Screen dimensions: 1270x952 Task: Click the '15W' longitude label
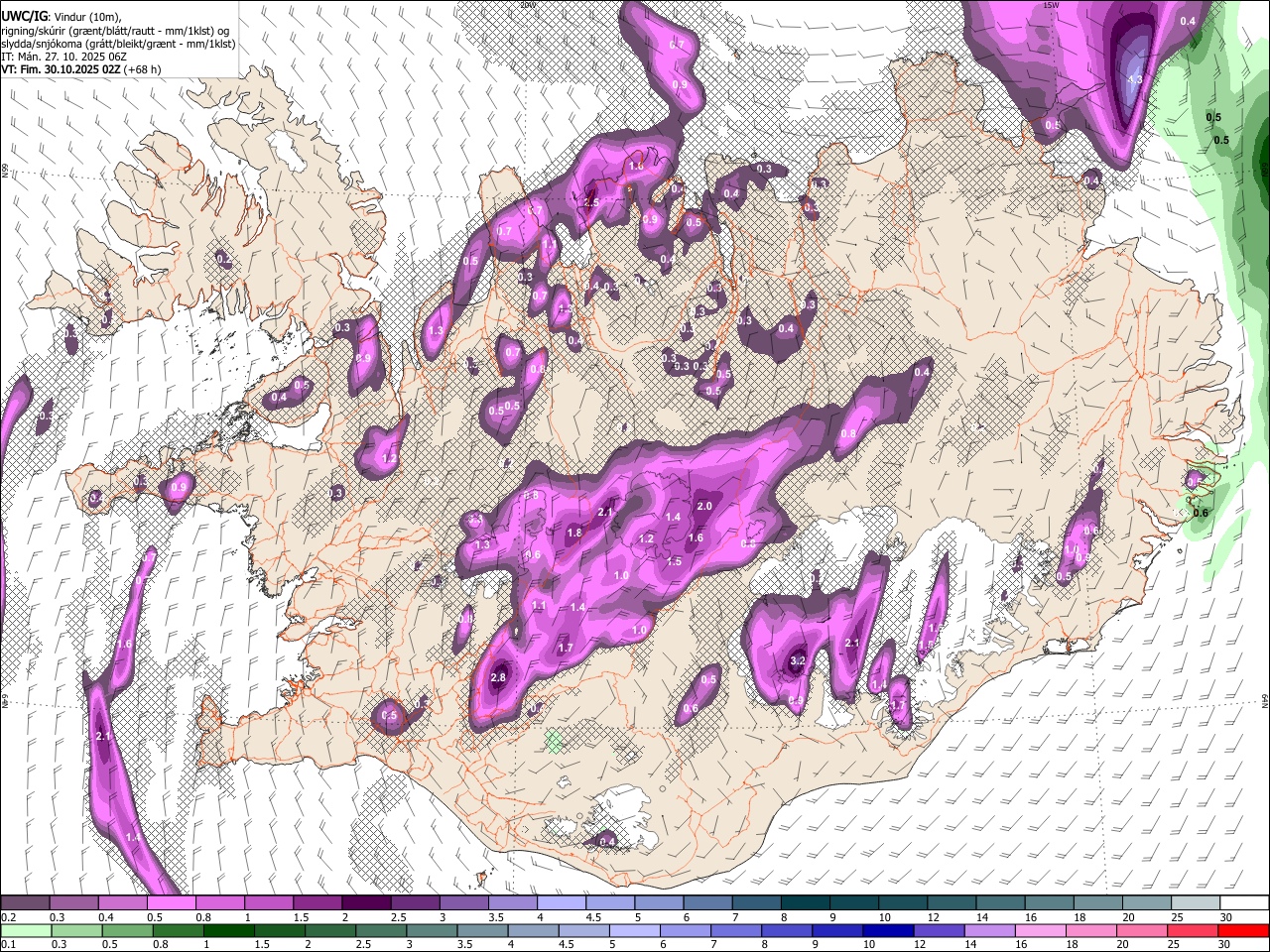pyautogui.click(x=1051, y=5)
